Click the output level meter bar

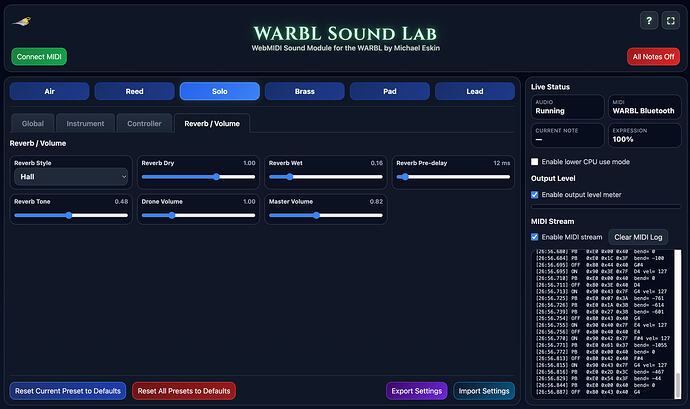(606, 206)
